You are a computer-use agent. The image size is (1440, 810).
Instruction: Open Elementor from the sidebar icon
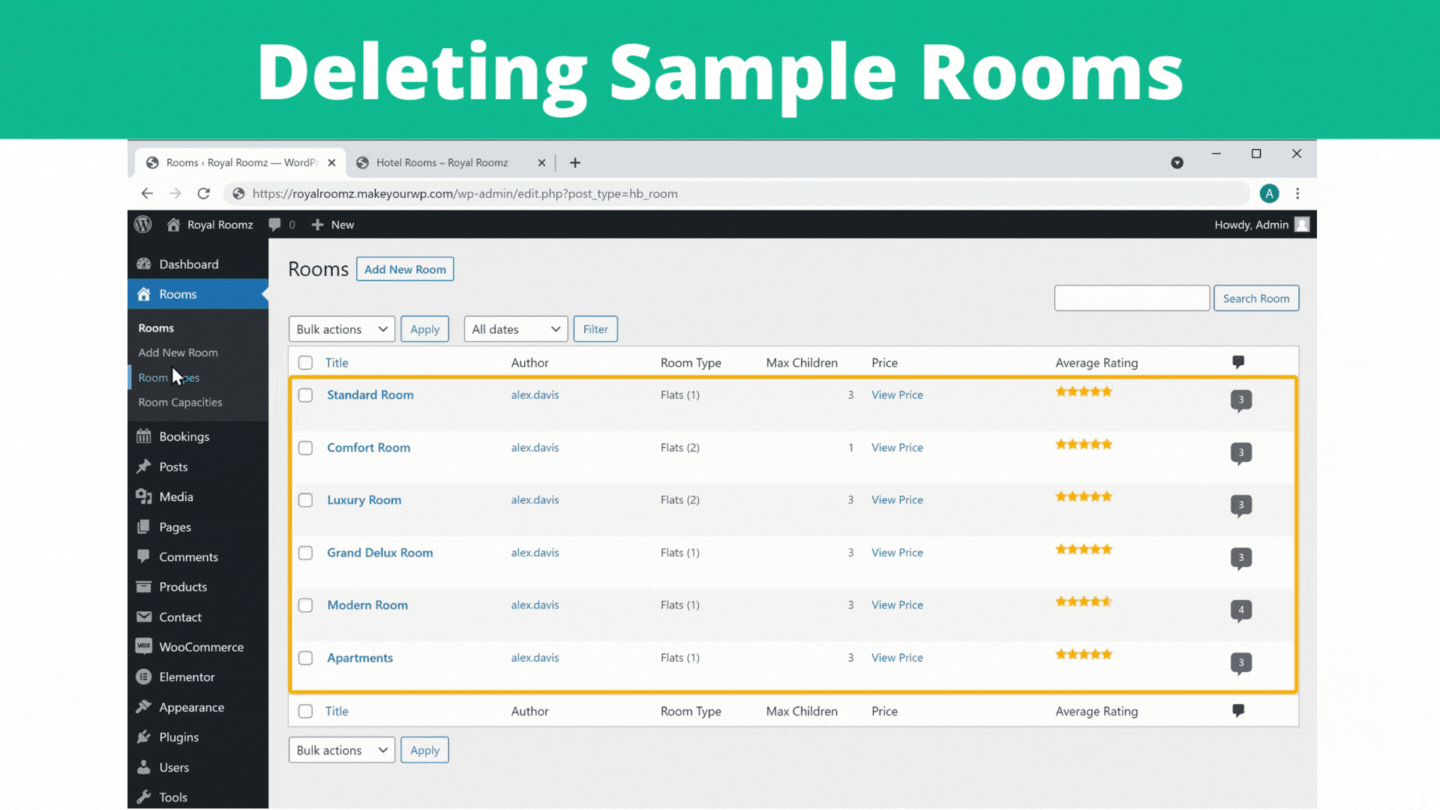(x=144, y=677)
